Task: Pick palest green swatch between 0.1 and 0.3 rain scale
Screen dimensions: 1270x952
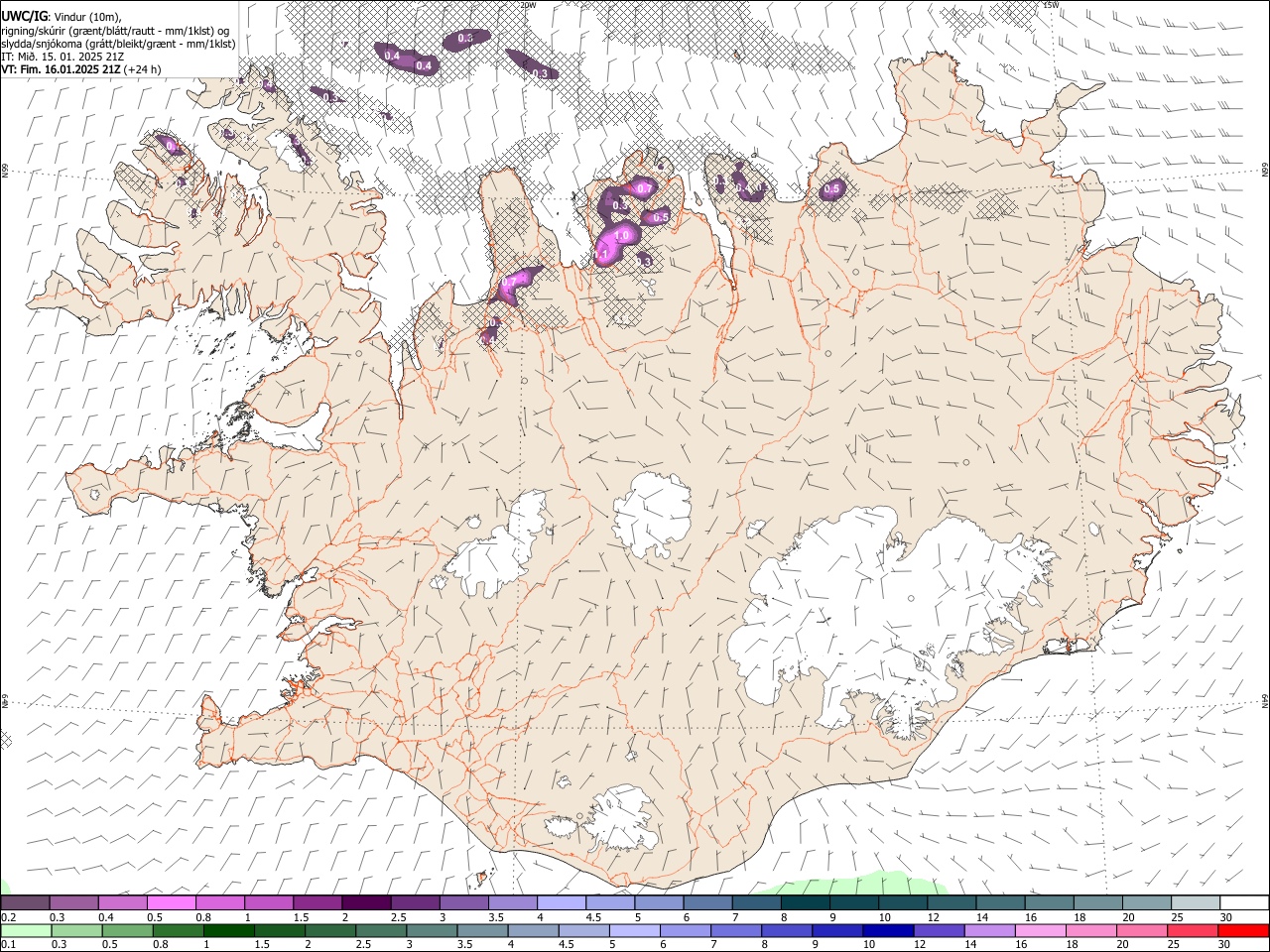Action: (25, 931)
